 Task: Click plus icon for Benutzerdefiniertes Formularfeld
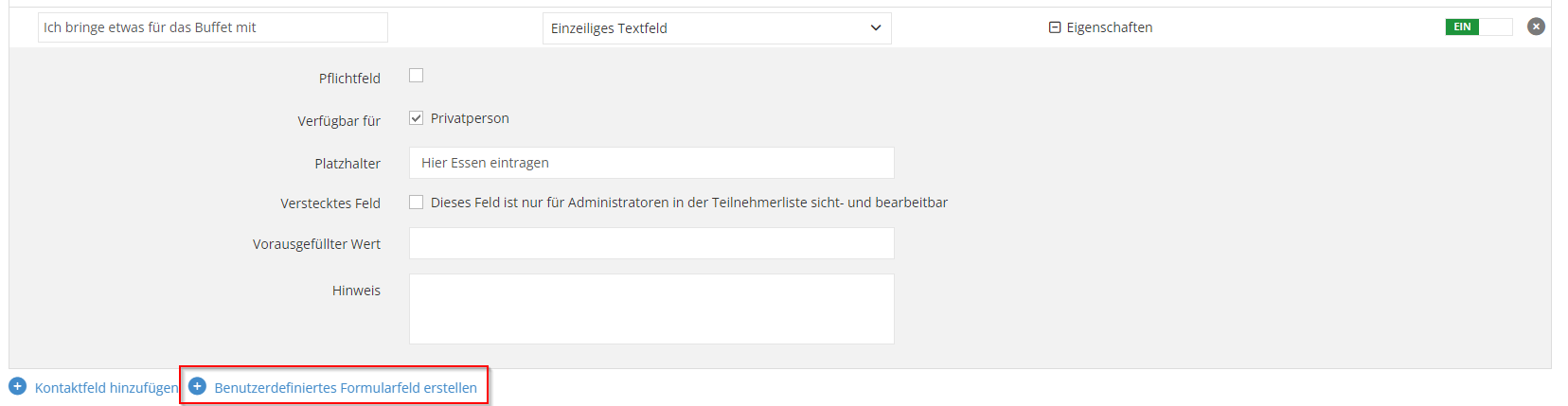197,386
